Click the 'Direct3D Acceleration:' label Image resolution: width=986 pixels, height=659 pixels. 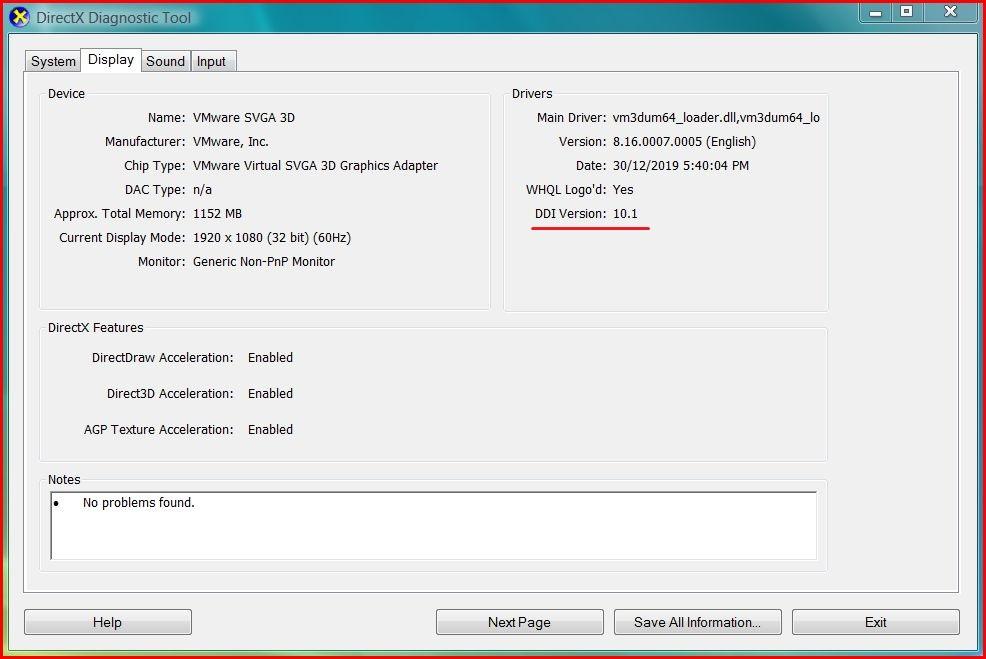pyautogui.click(x=170, y=393)
